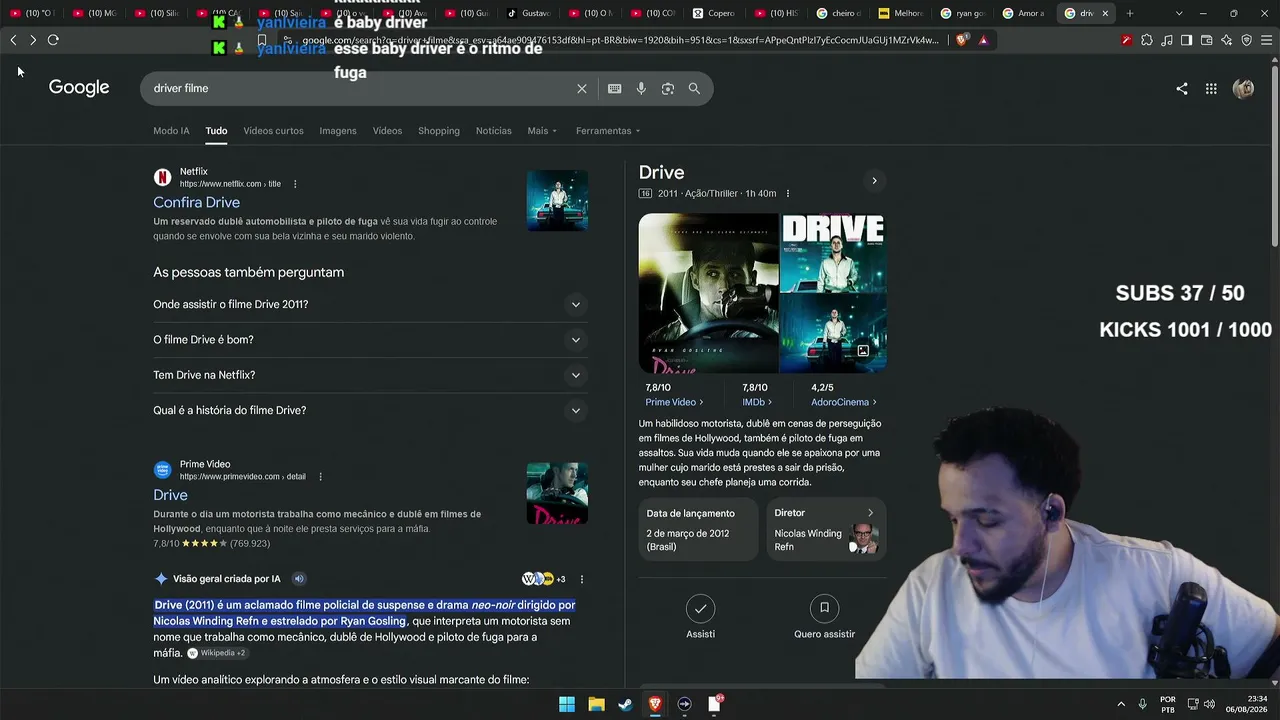The height and width of the screenshot is (720, 1280).
Task: Open the POR PTB keyboard language indicator
Action: point(1168,704)
